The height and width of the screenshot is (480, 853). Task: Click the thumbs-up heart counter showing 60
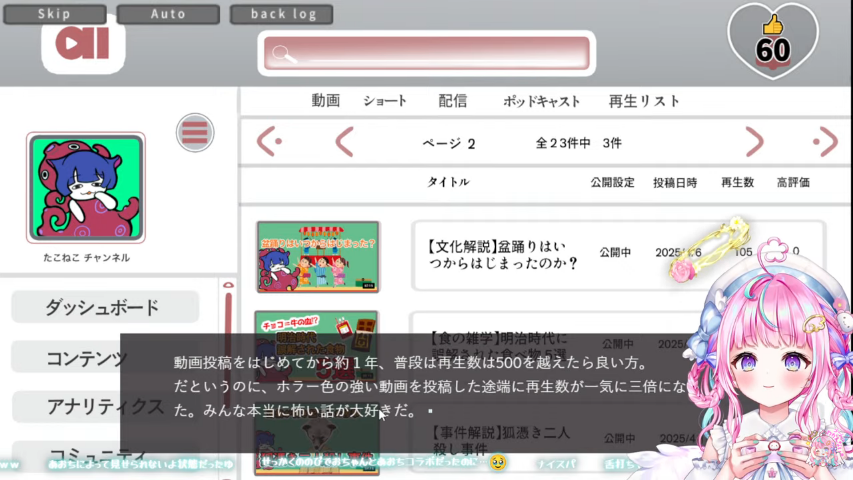pyautogui.click(x=772, y=41)
